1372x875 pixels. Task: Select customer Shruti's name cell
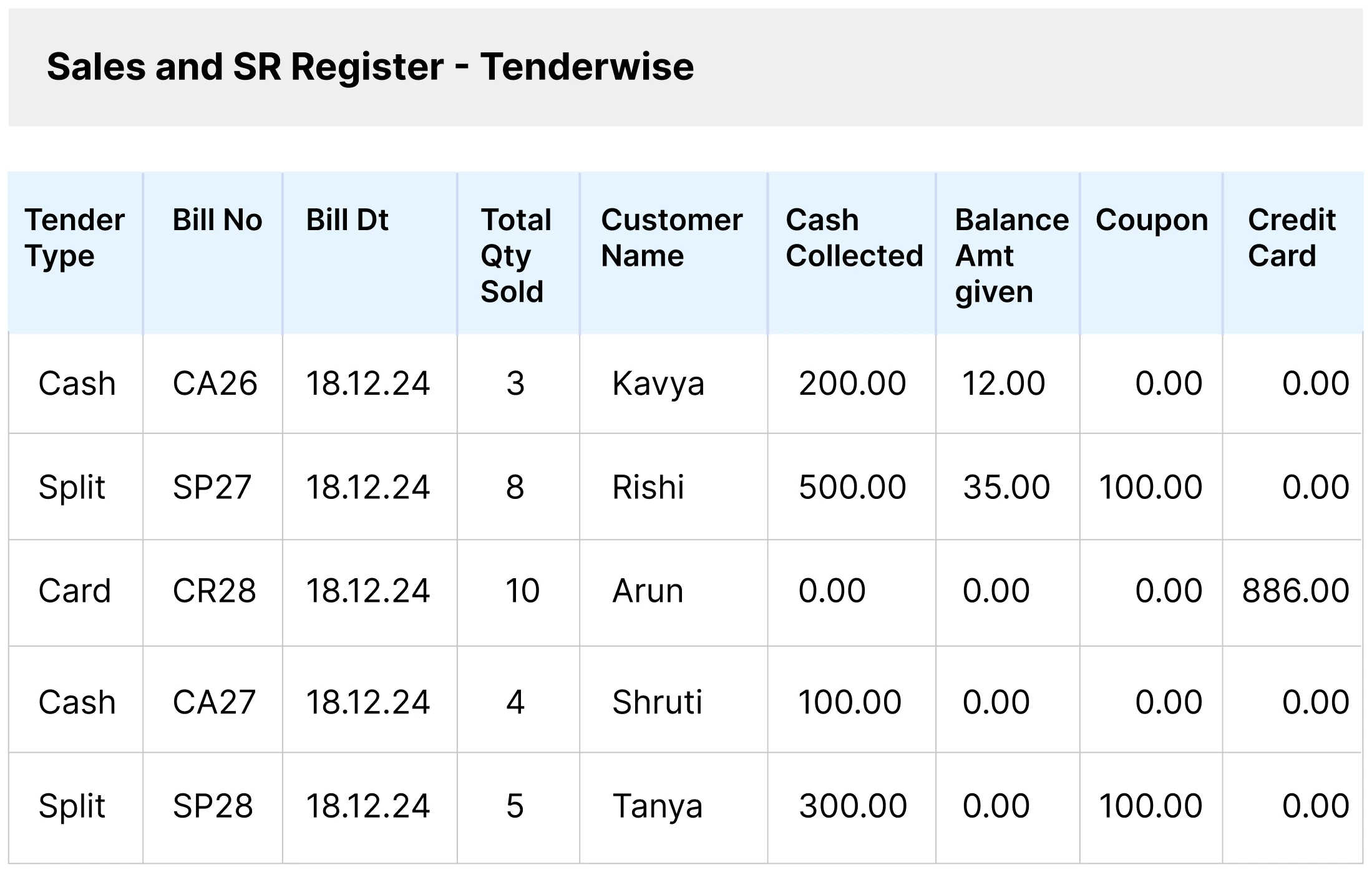pos(656,702)
